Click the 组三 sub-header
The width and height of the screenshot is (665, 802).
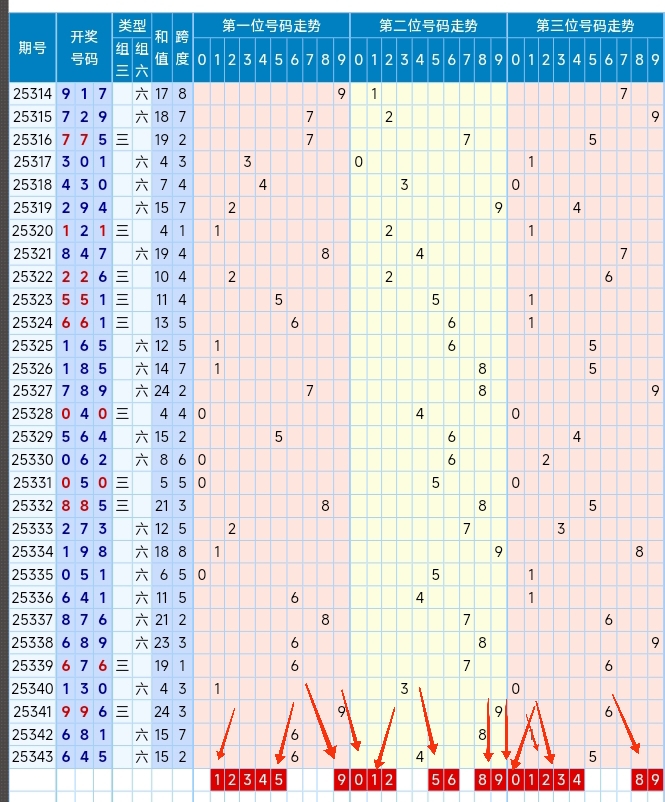tap(122, 60)
